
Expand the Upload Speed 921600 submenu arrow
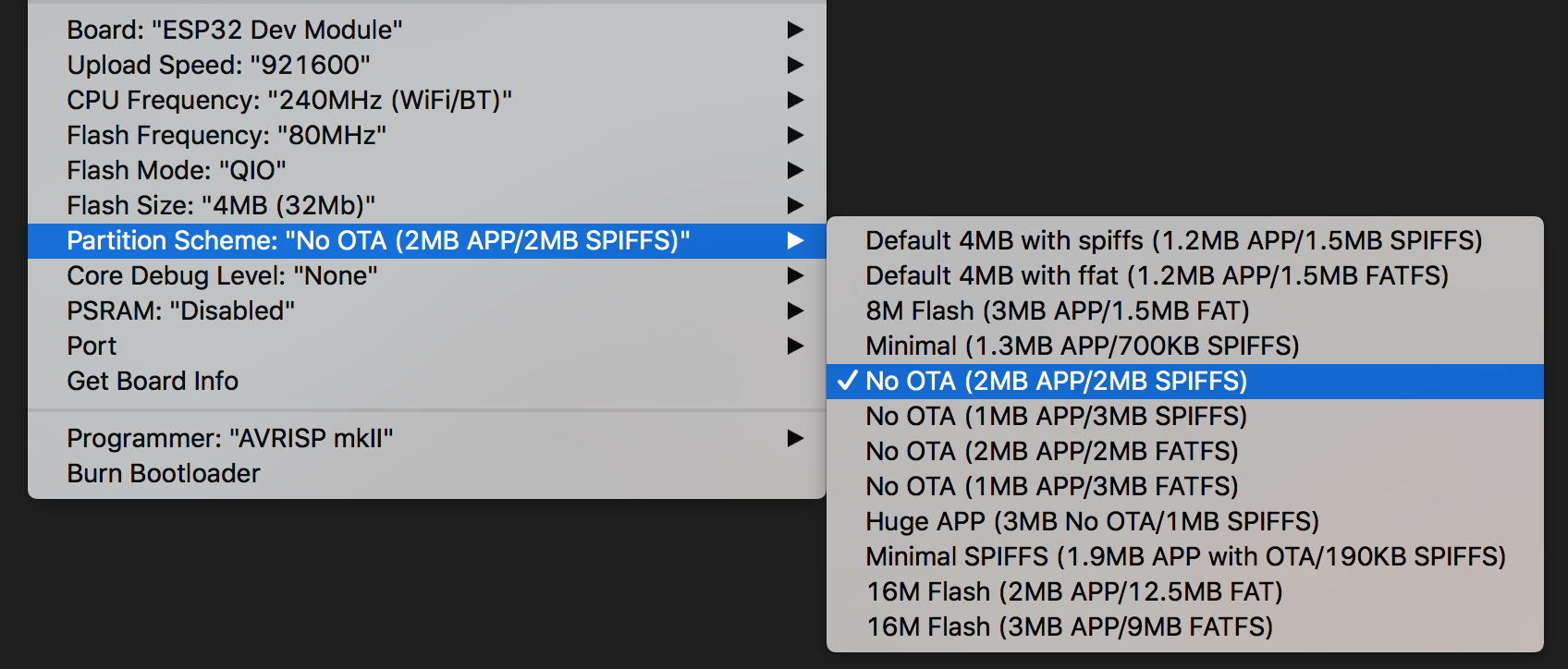(794, 65)
